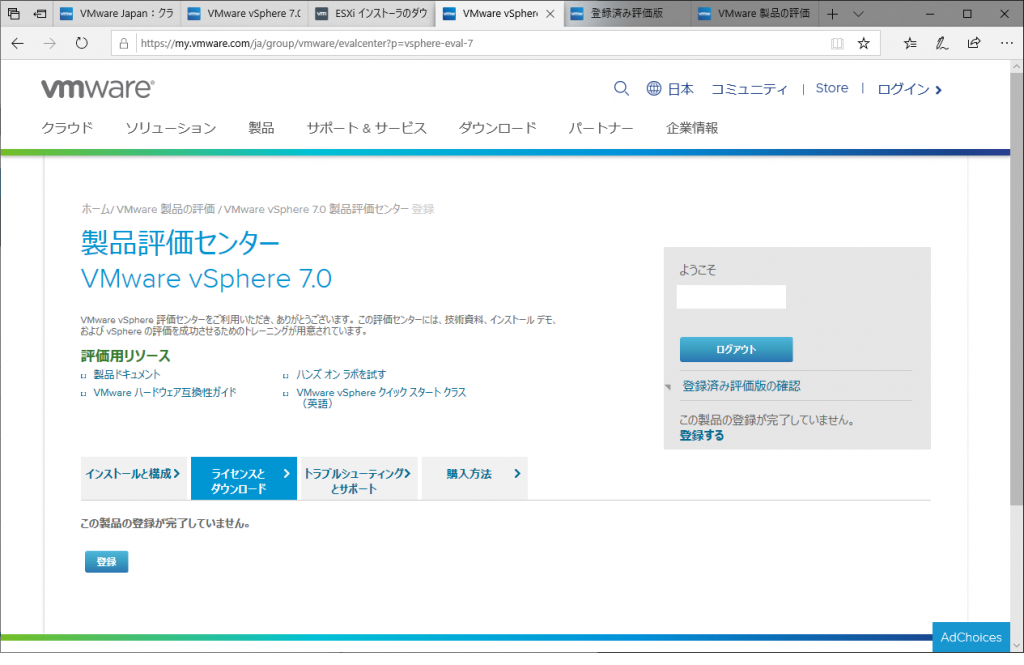The height and width of the screenshot is (665, 1024).
Task: Expand 登録済み評価版の確認 section
Action: point(741,386)
